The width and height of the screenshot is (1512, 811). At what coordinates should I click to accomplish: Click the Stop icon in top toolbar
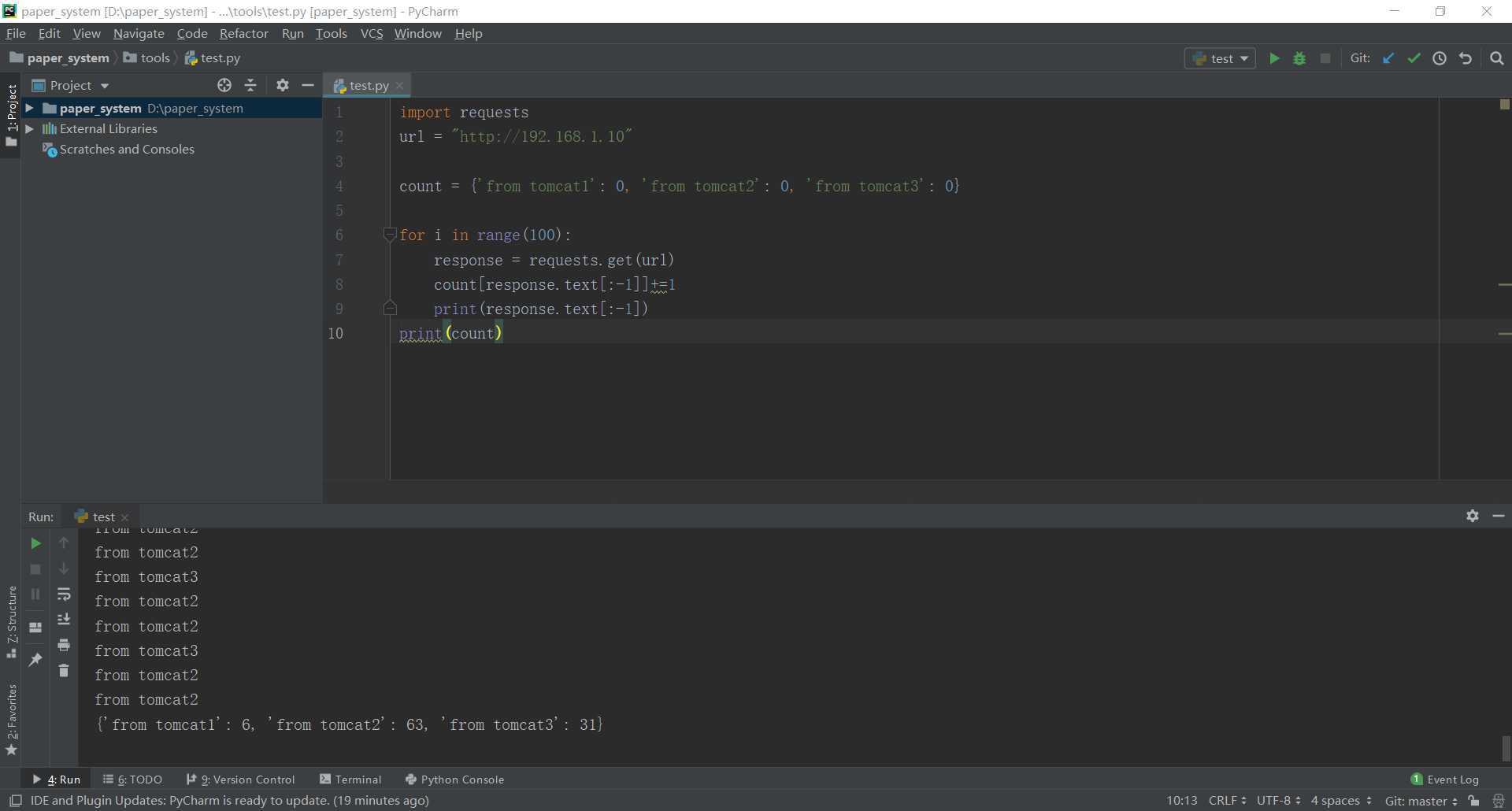[x=1325, y=58]
